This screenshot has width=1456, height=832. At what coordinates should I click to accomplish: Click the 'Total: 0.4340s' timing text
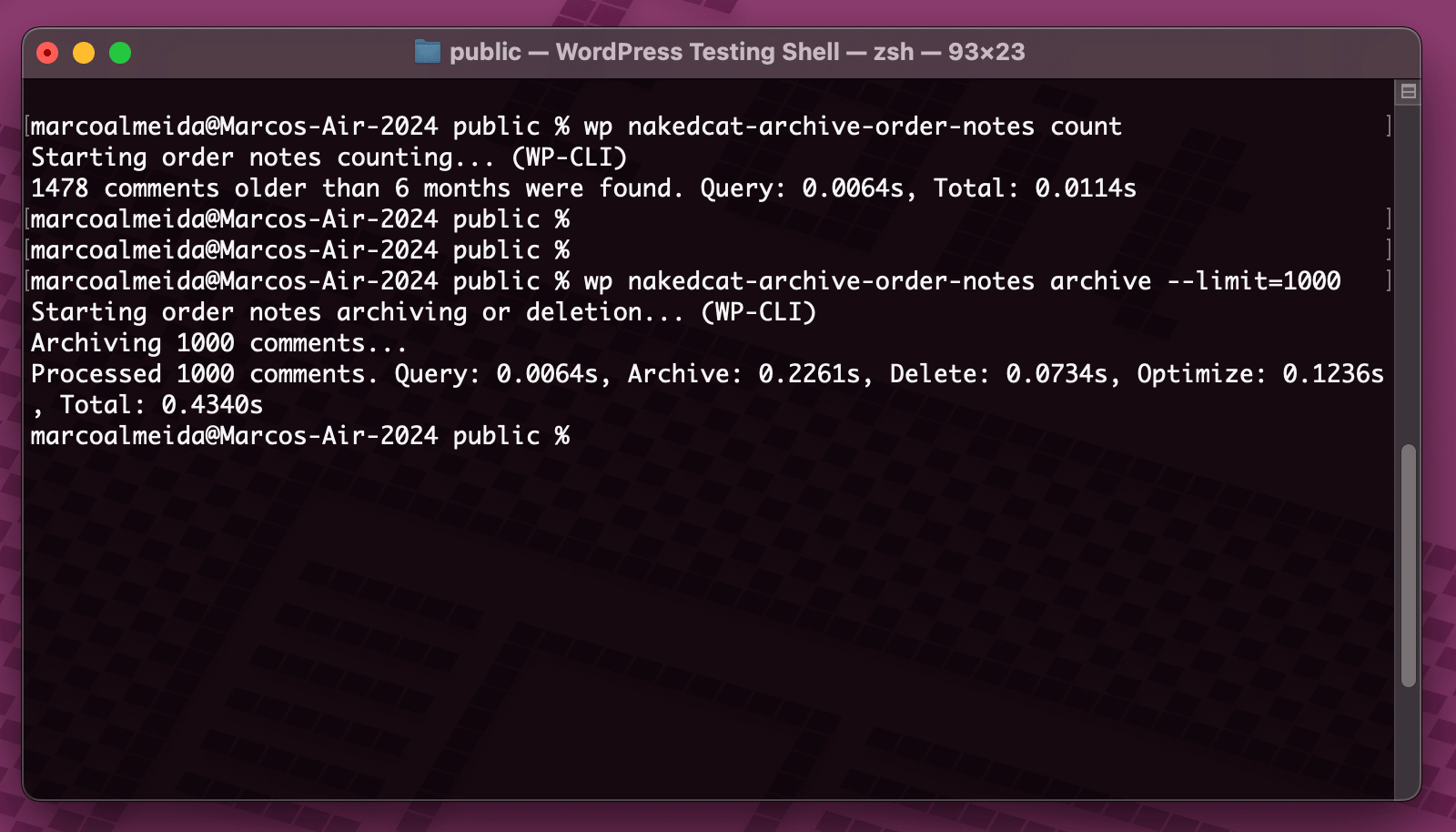pos(164,404)
